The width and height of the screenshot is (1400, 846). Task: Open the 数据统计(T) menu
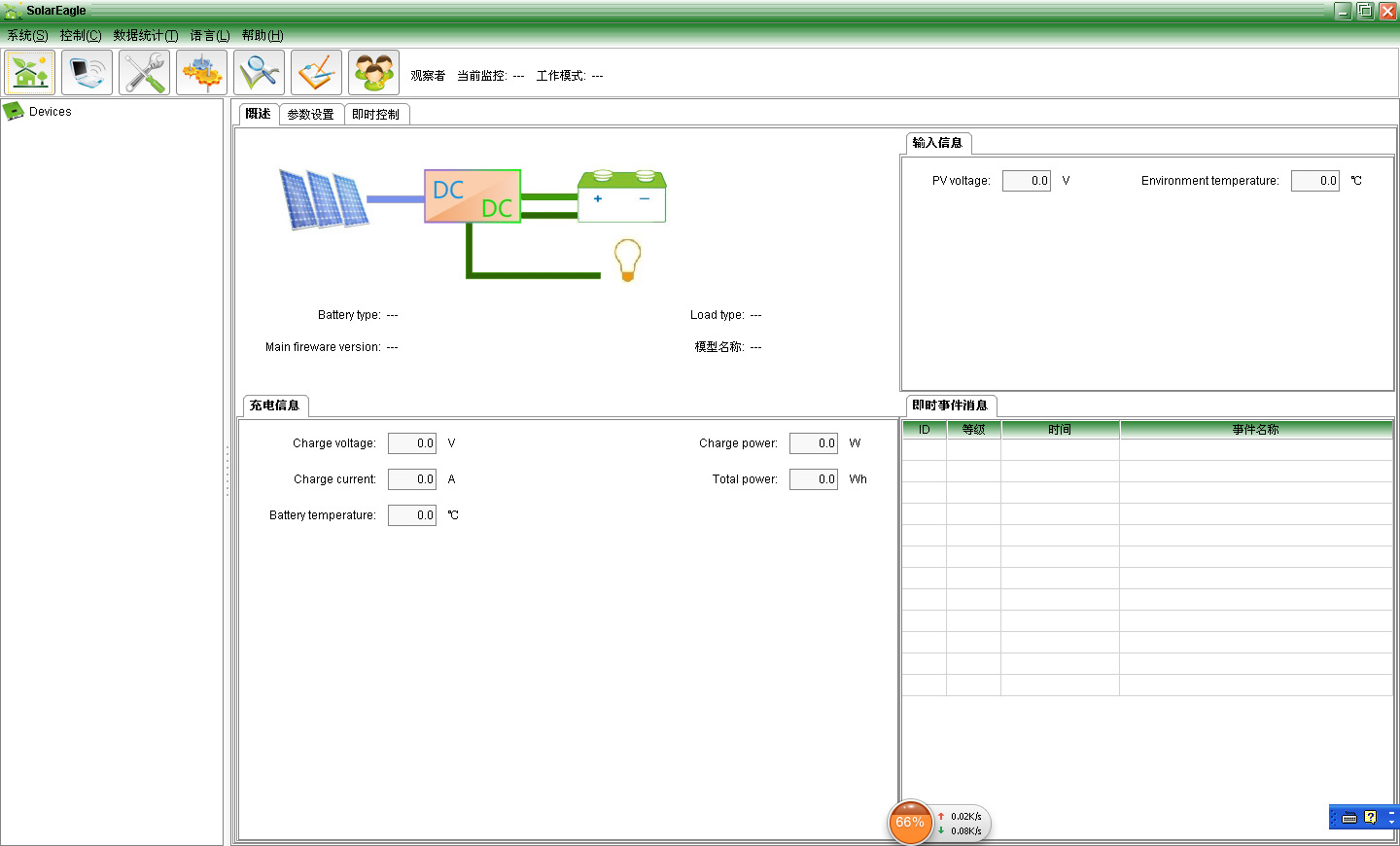pyautogui.click(x=146, y=36)
